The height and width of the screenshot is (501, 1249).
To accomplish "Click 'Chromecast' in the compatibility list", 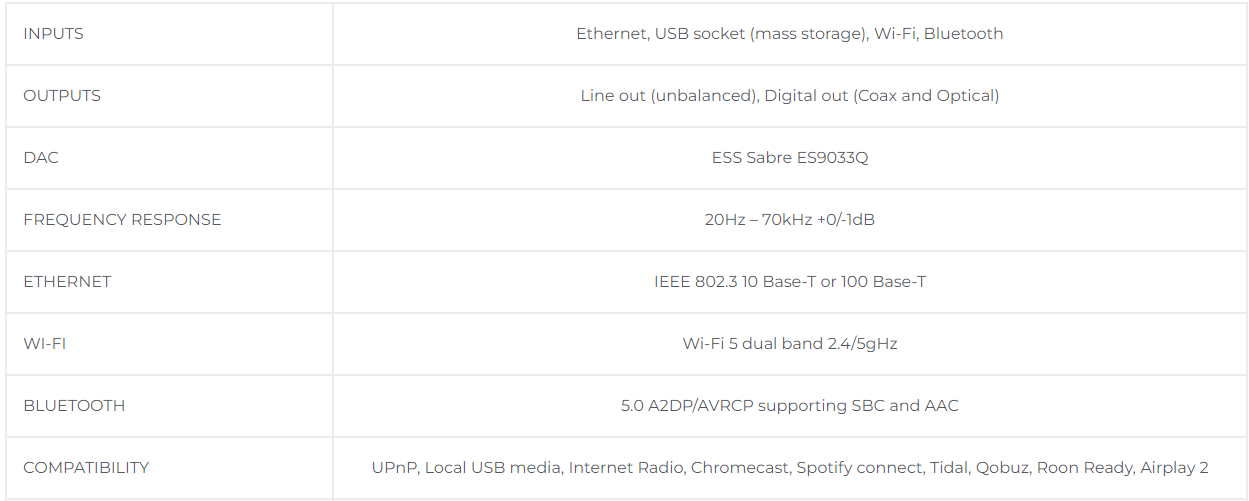I will pos(738,468).
